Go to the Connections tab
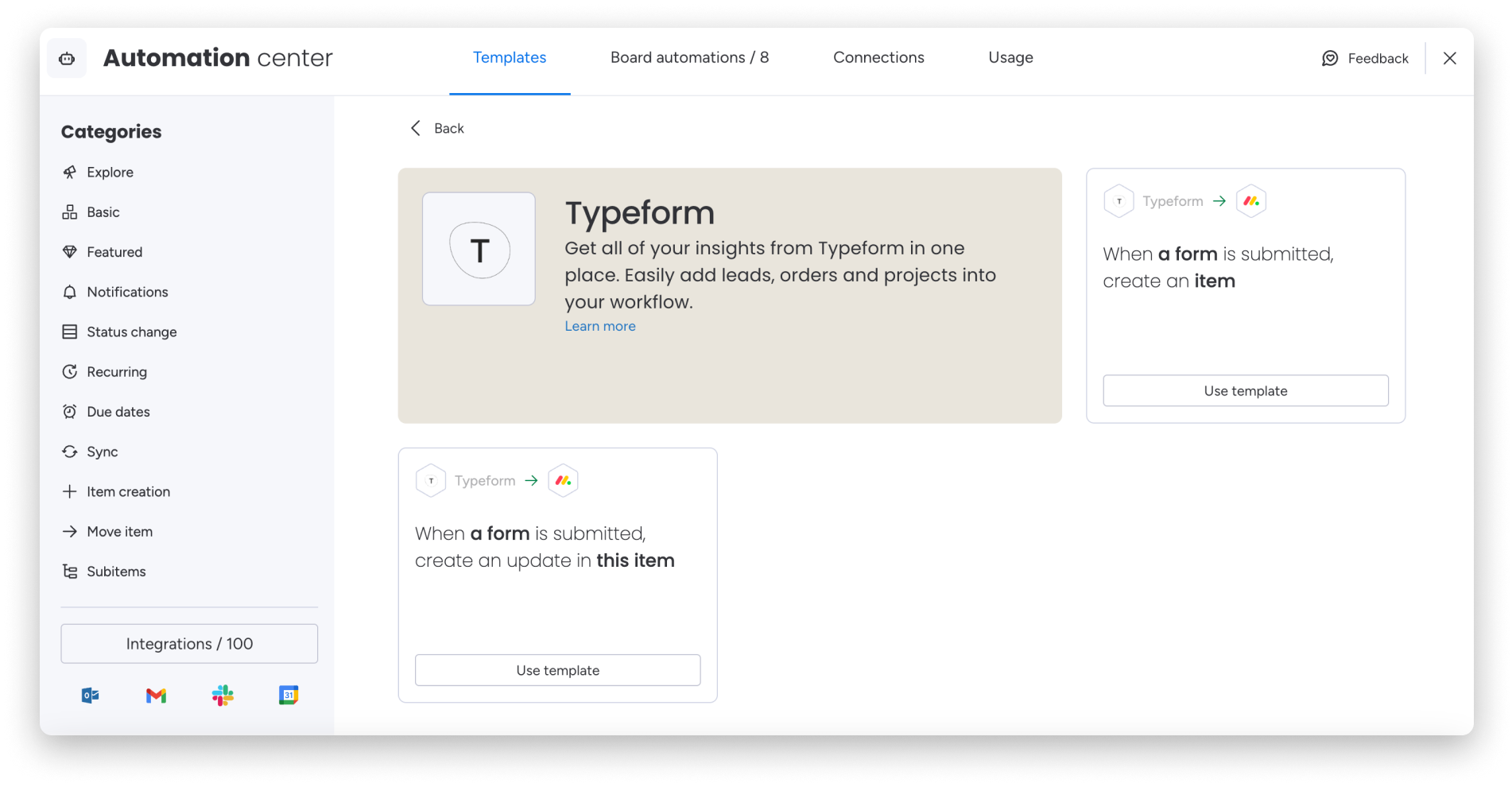Viewport: 1512px width, 787px height. [878, 57]
